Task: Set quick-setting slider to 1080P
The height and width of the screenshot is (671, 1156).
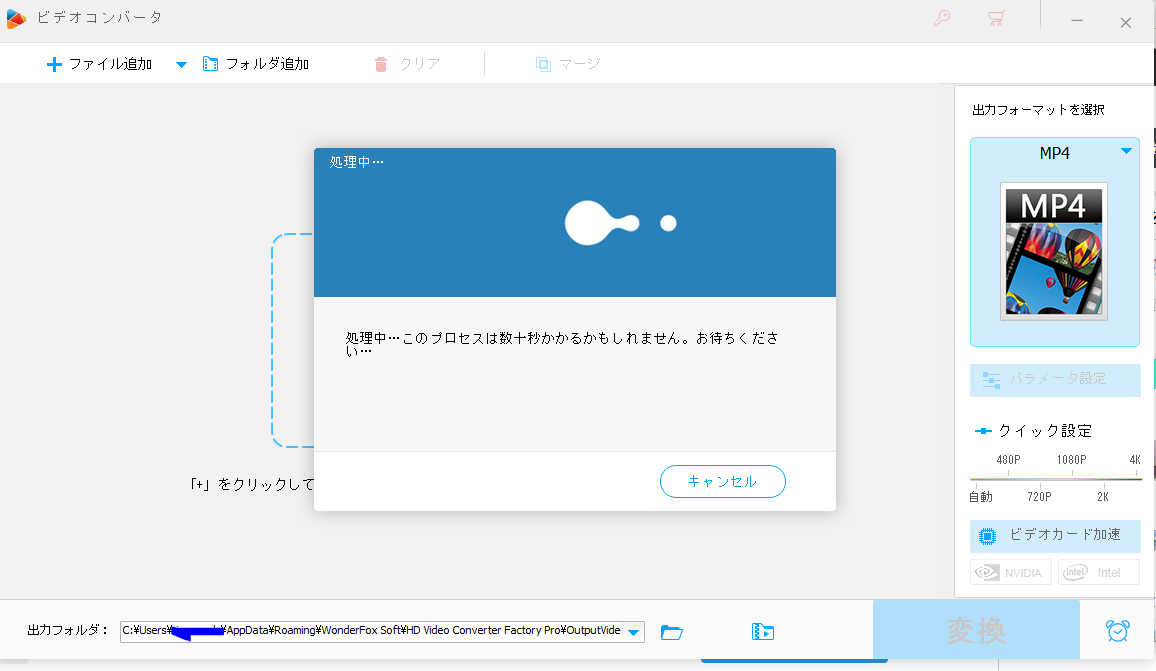Action: coord(1071,460)
